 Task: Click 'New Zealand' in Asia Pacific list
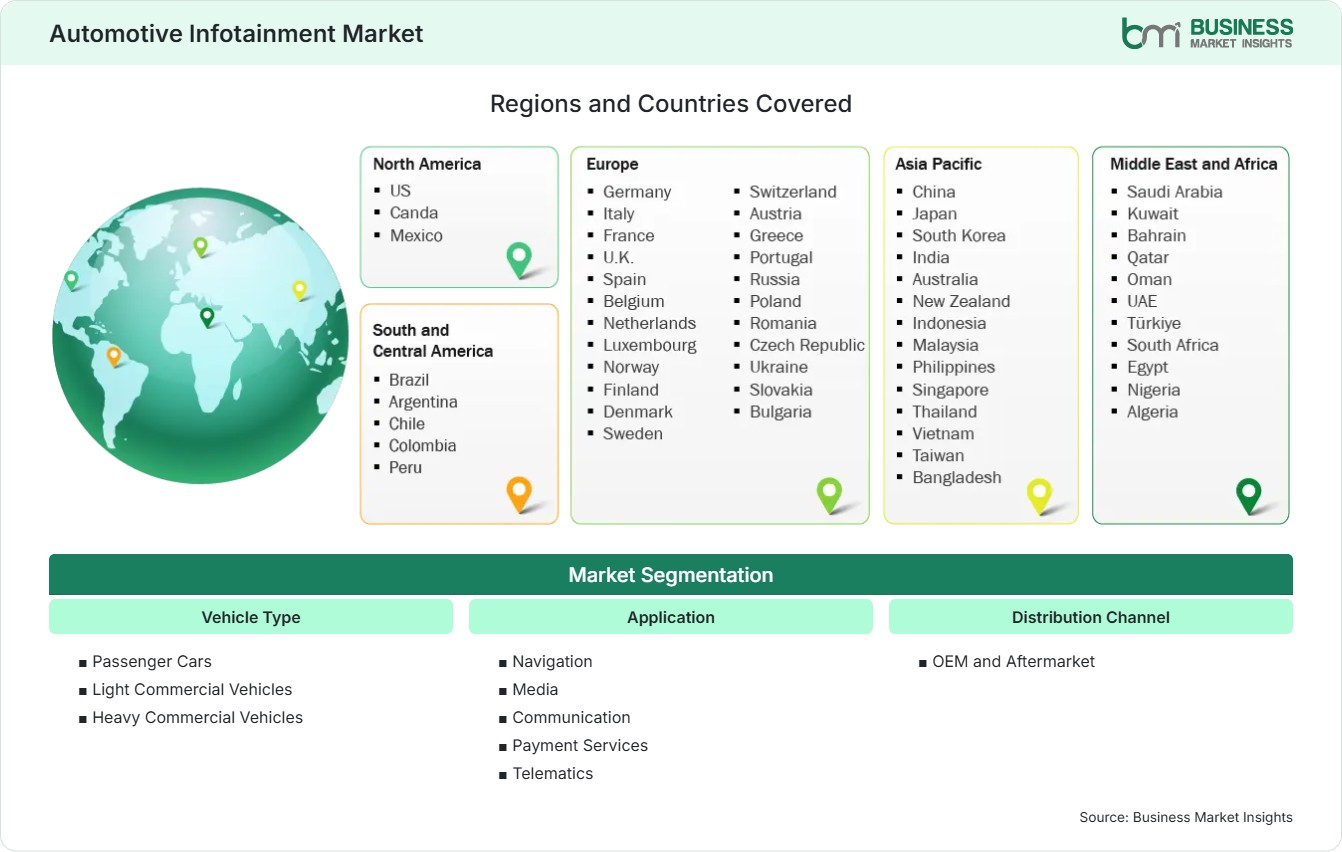pyautogui.click(x=961, y=302)
